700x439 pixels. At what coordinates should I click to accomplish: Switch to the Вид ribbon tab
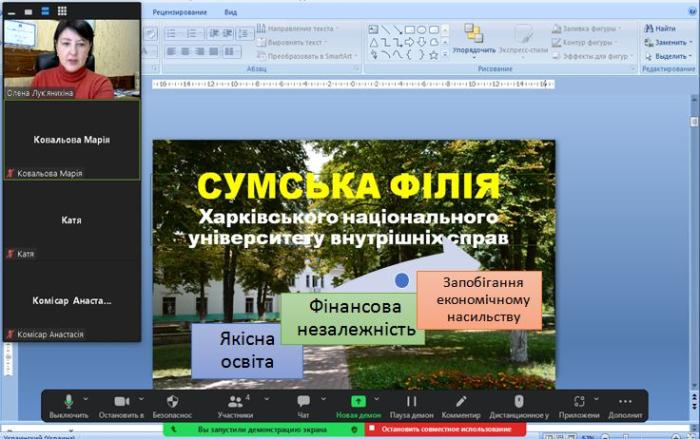231,12
